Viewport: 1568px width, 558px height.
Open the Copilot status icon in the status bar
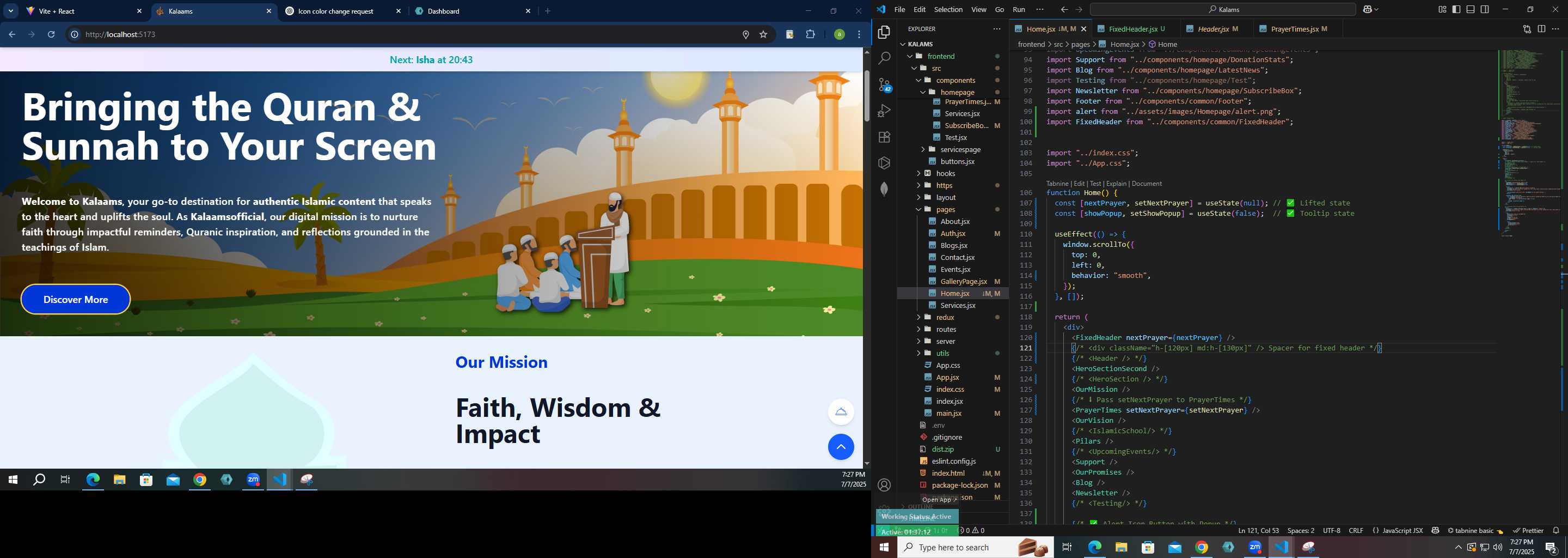tap(1435, 531)
